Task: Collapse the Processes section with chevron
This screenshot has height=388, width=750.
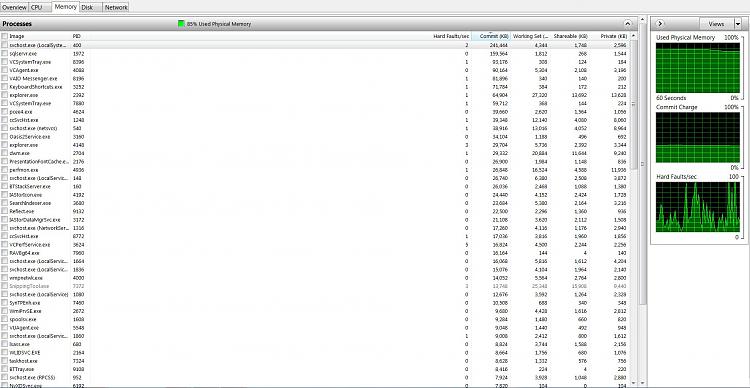Action: [628, 23]
